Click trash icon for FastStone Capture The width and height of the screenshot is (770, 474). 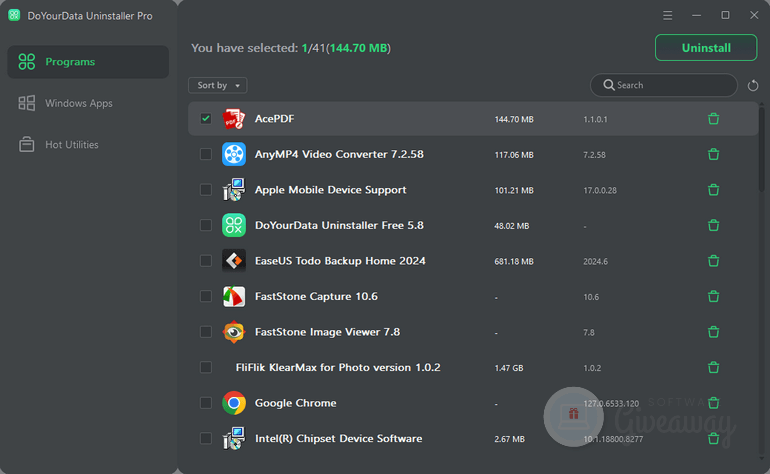(714, 296)
